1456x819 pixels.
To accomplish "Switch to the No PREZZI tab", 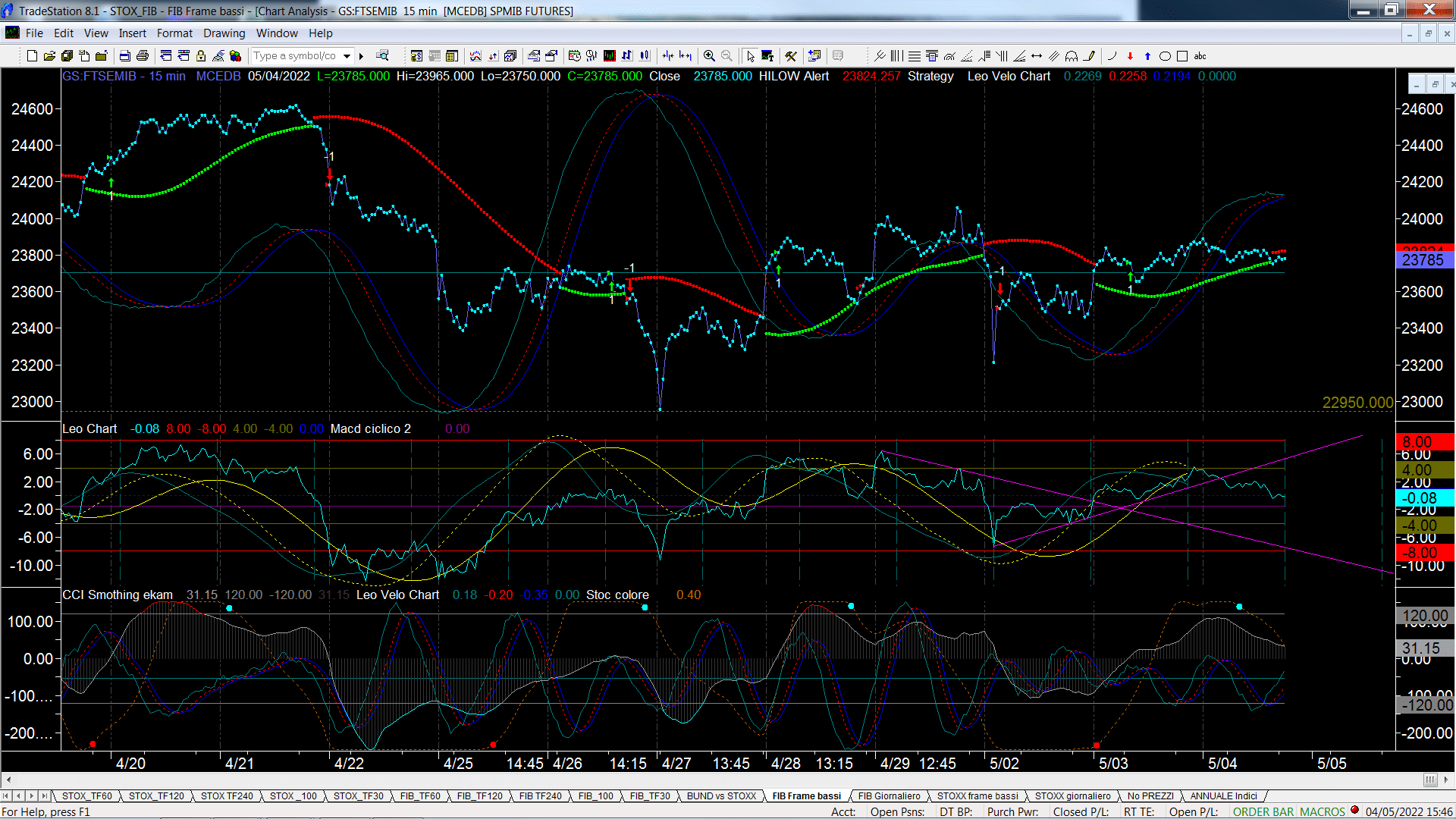I will [1150, 796].
